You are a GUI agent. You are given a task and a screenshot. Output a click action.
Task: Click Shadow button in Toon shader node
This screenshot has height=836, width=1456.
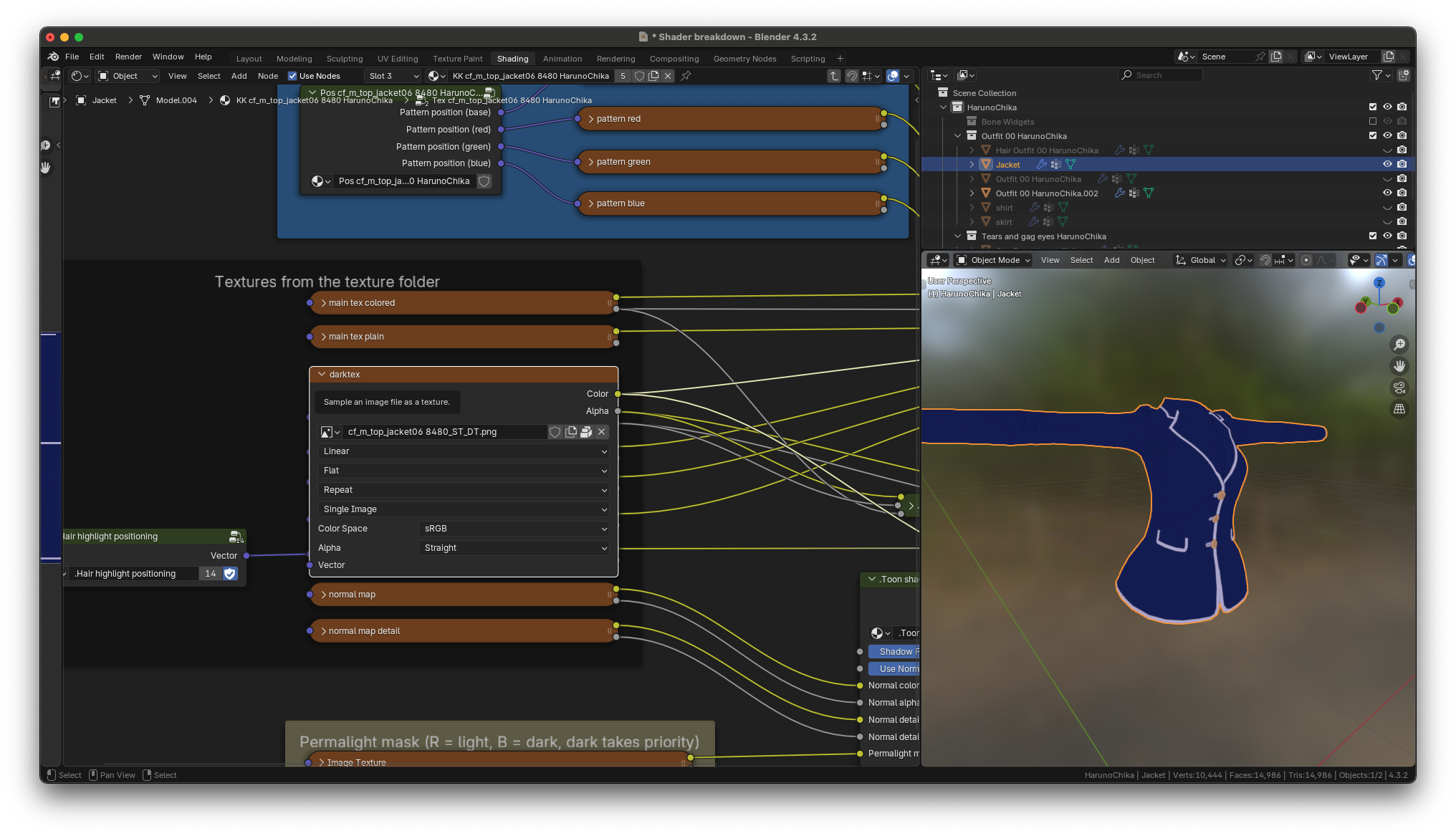894,652
